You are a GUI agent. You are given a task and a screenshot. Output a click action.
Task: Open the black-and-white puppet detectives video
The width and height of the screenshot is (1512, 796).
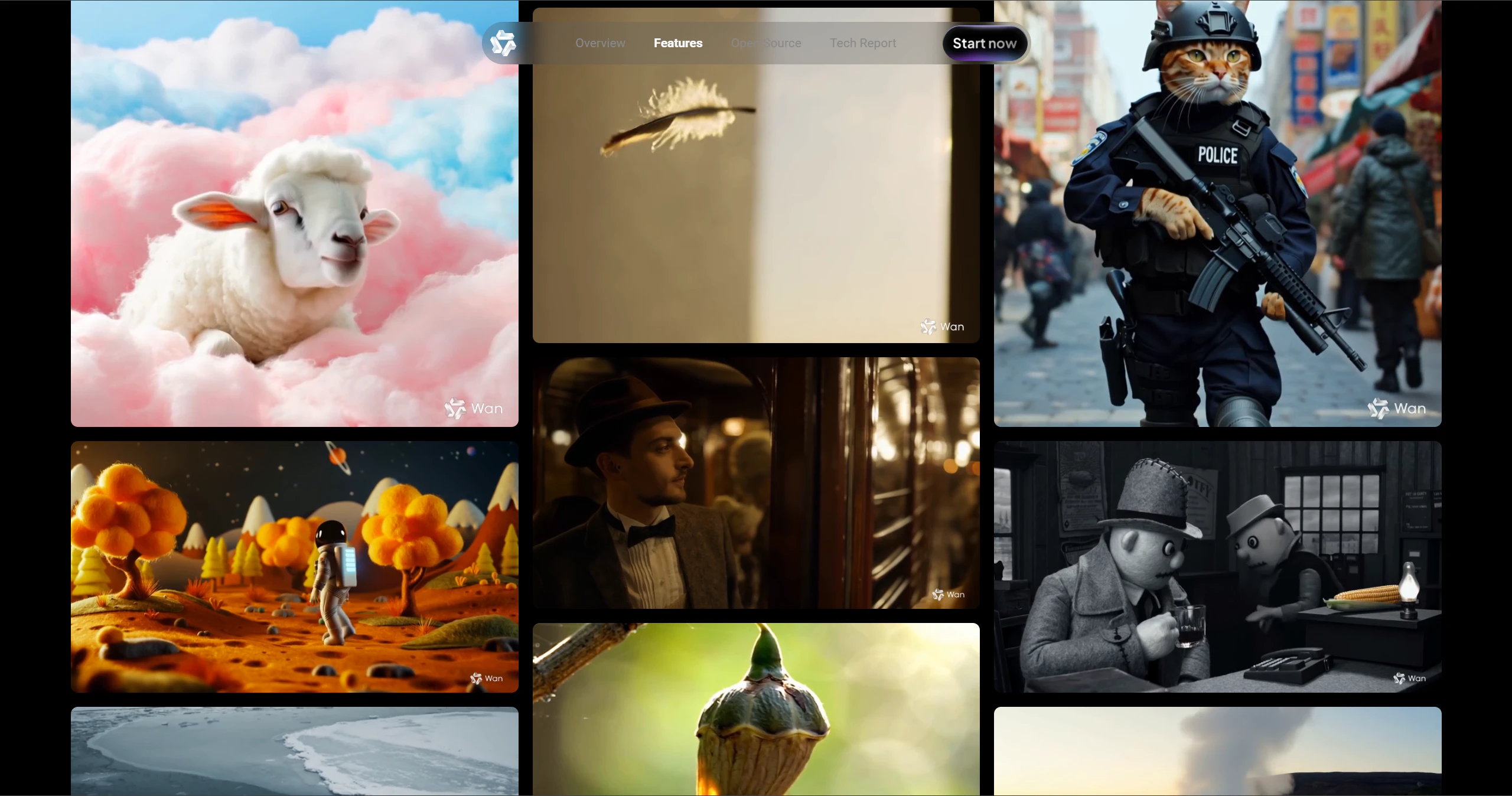pos(1217,567)
